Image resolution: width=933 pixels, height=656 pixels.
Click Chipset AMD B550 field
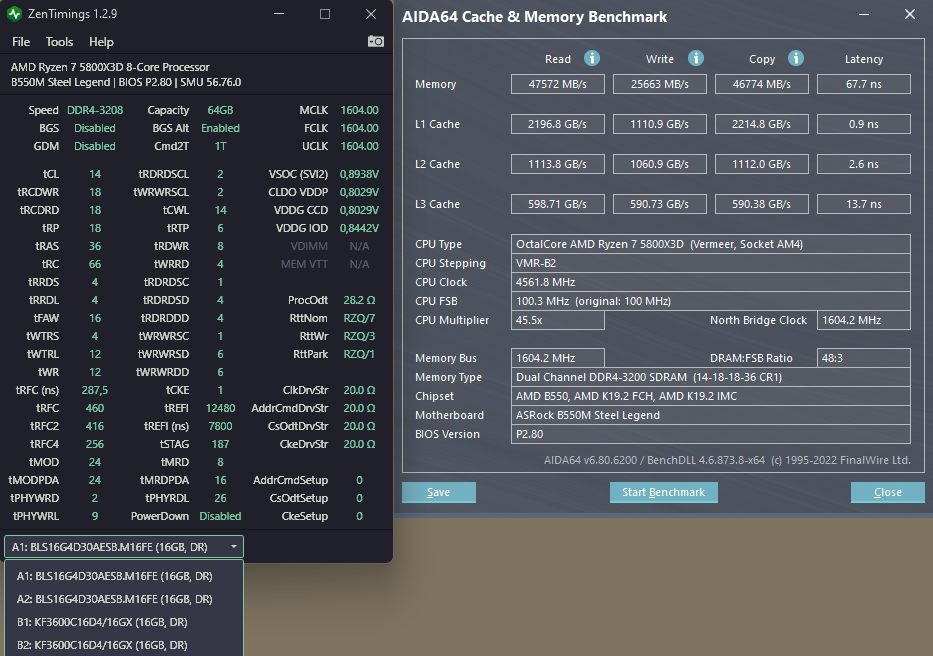[710, 396]
